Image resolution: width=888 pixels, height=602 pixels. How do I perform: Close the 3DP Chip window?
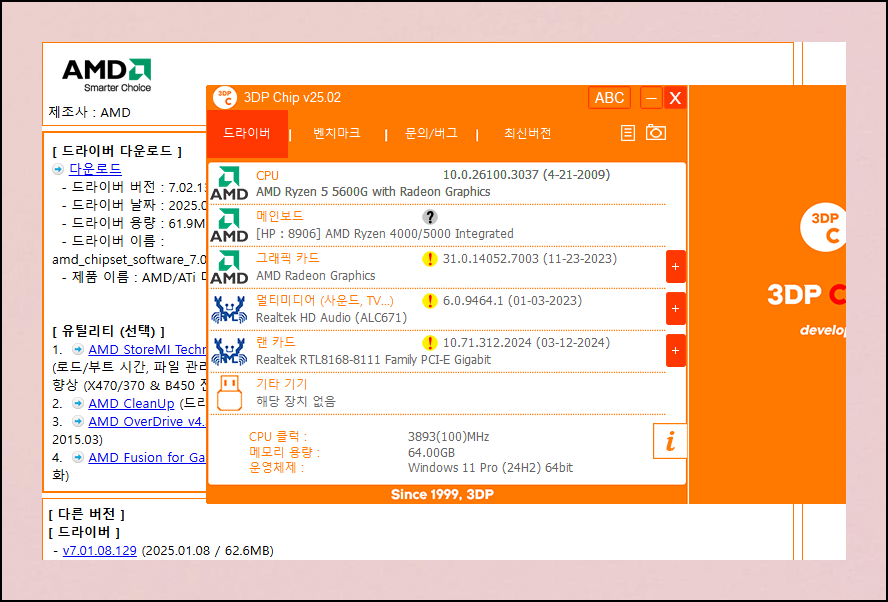point(675,98)
